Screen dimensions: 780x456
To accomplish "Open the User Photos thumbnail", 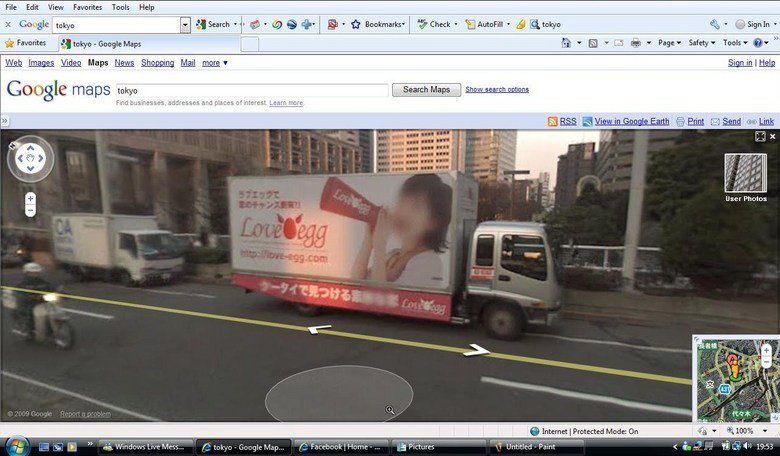I will 745,173.
